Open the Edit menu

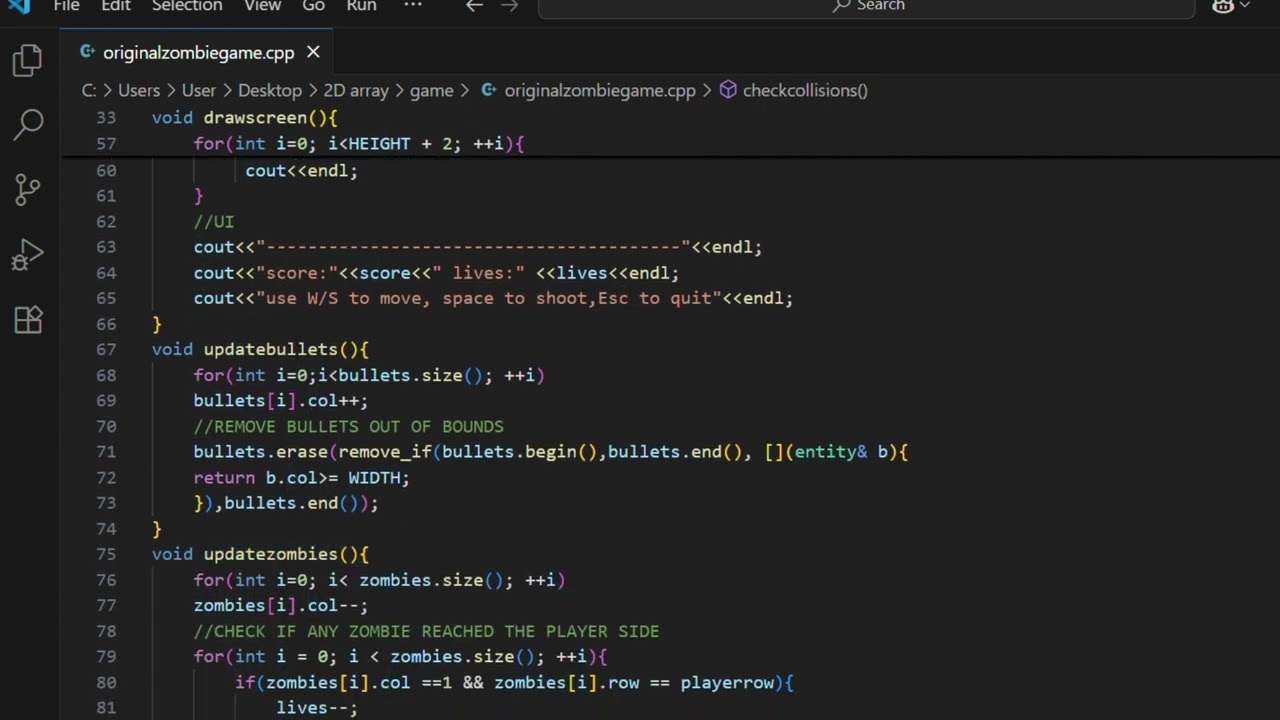pos(116,6)
